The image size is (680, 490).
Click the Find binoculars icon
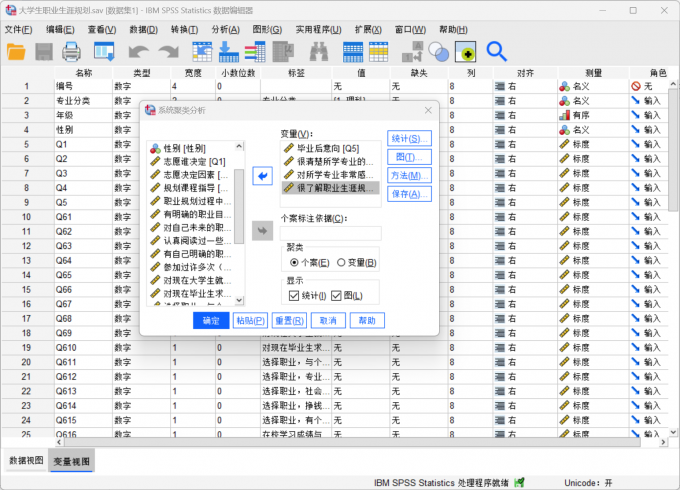[x=319, y=52]
